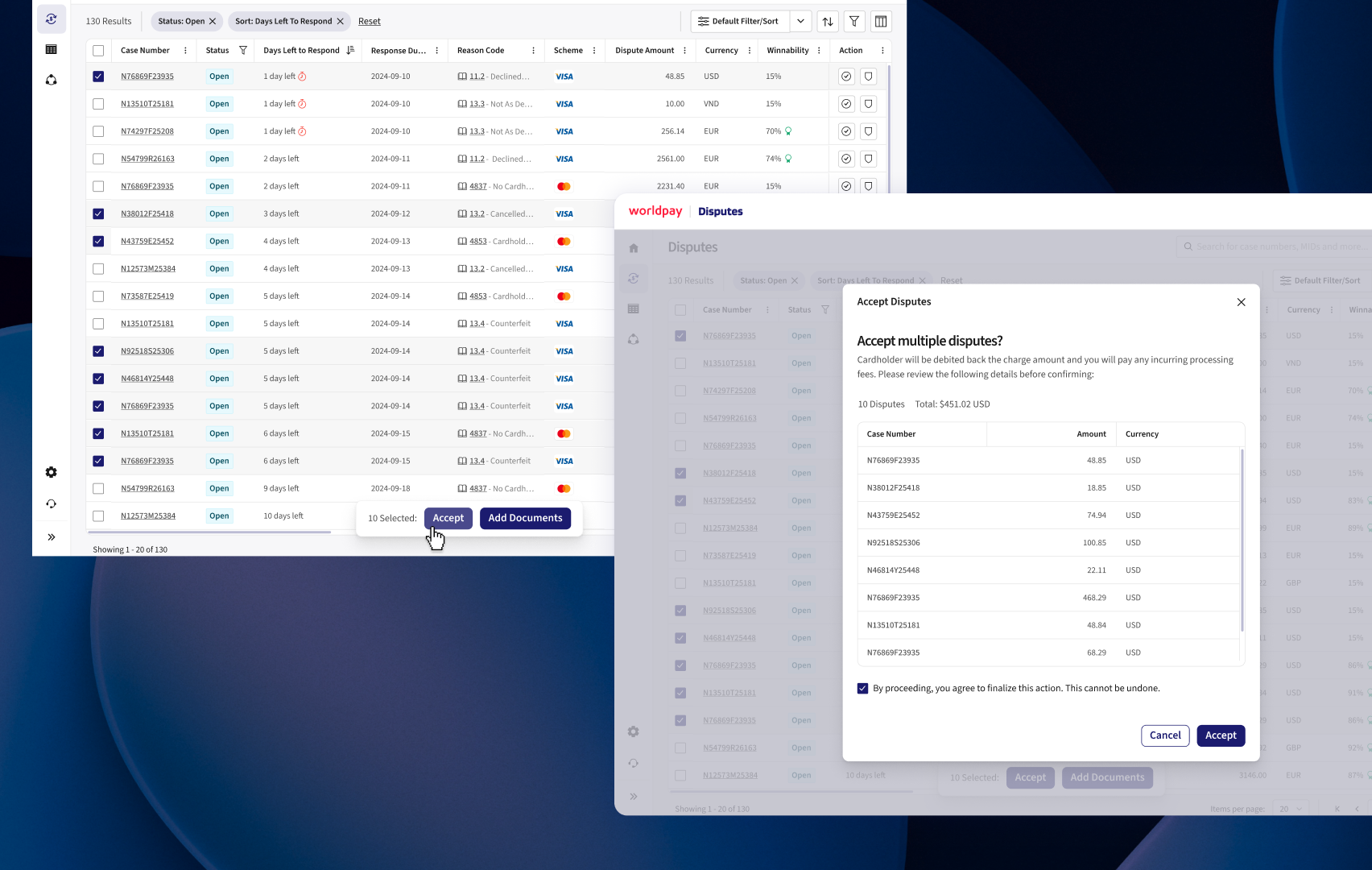This screenshot has width=1372, height=870.
Task: Open the Disputes icon in the left sidebar
Action: (51, 19)
